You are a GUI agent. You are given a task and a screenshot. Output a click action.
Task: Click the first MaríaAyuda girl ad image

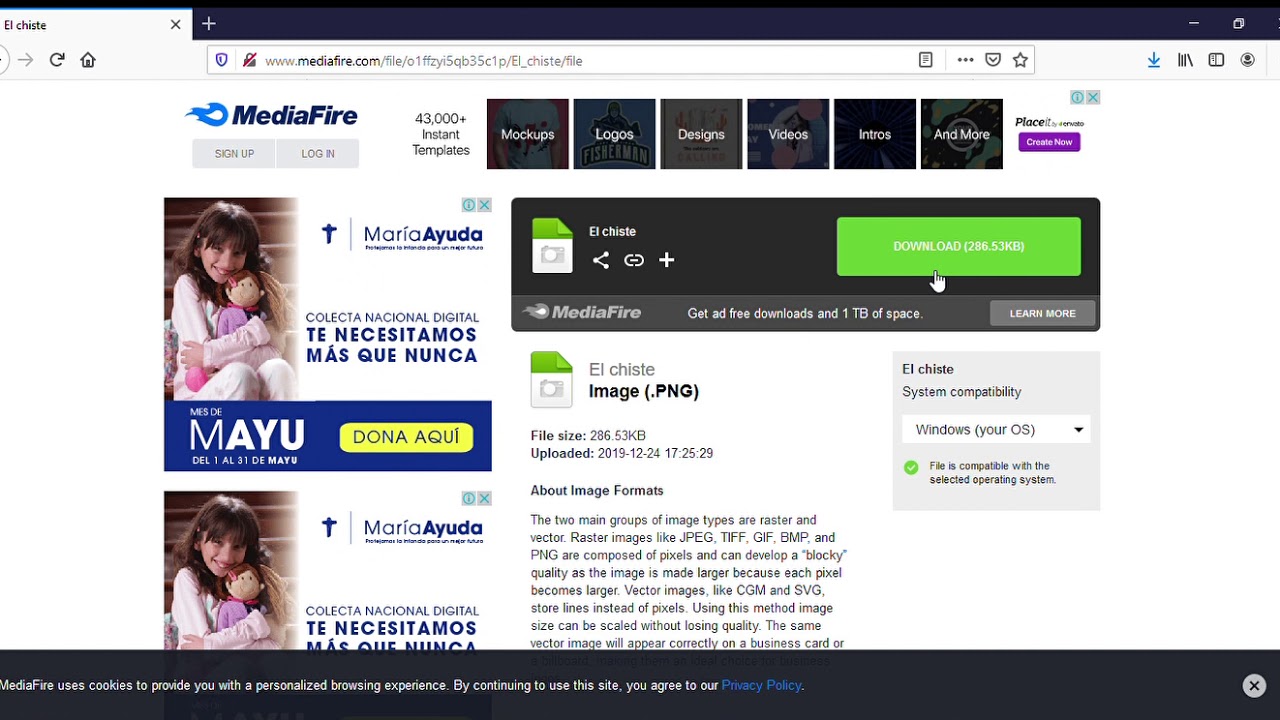tap(231, 299)
